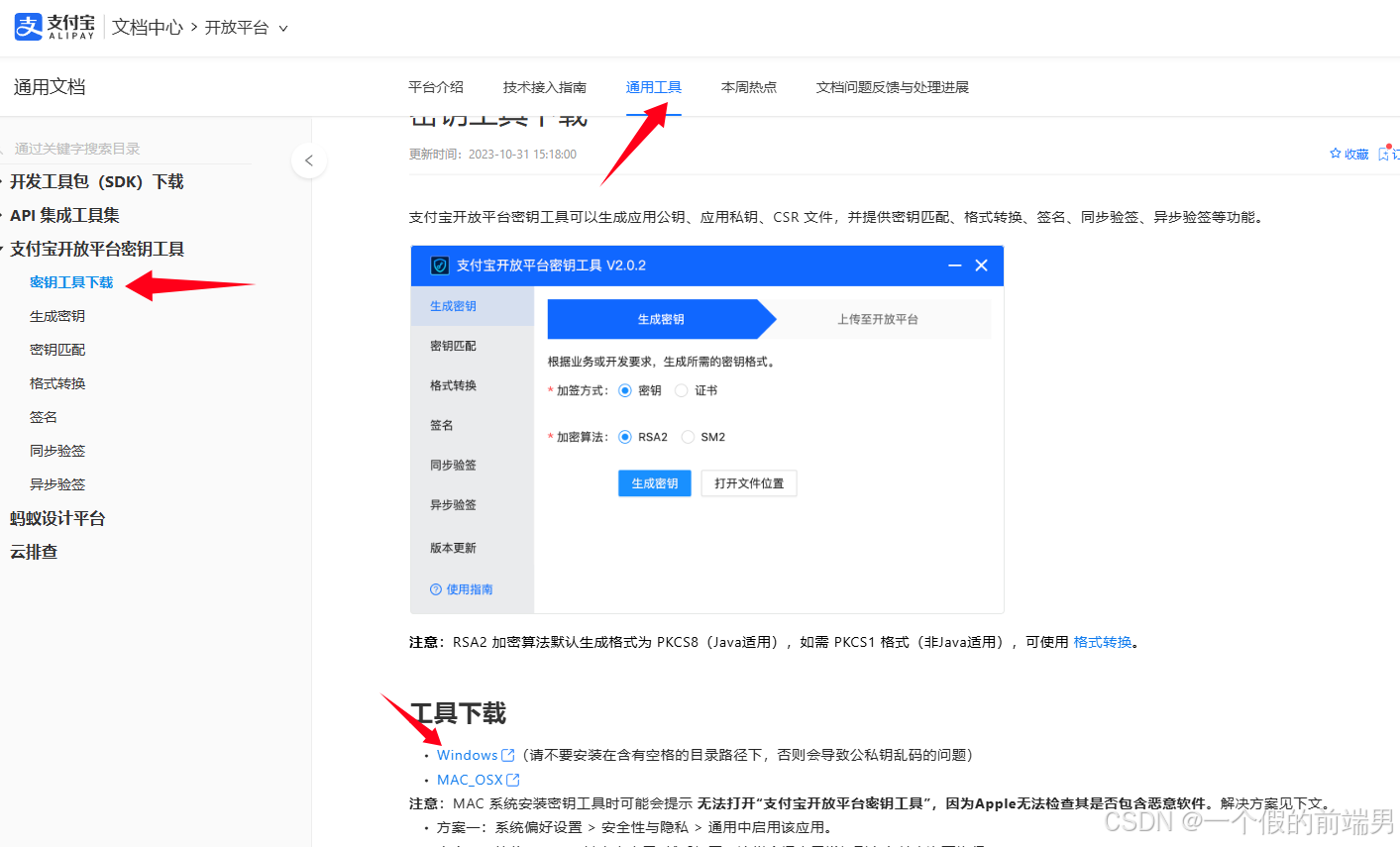The height and width of the screenshot is (847, 1400).
Task: Open the 格式转换 link in the note
Action: coord(1103,642)
